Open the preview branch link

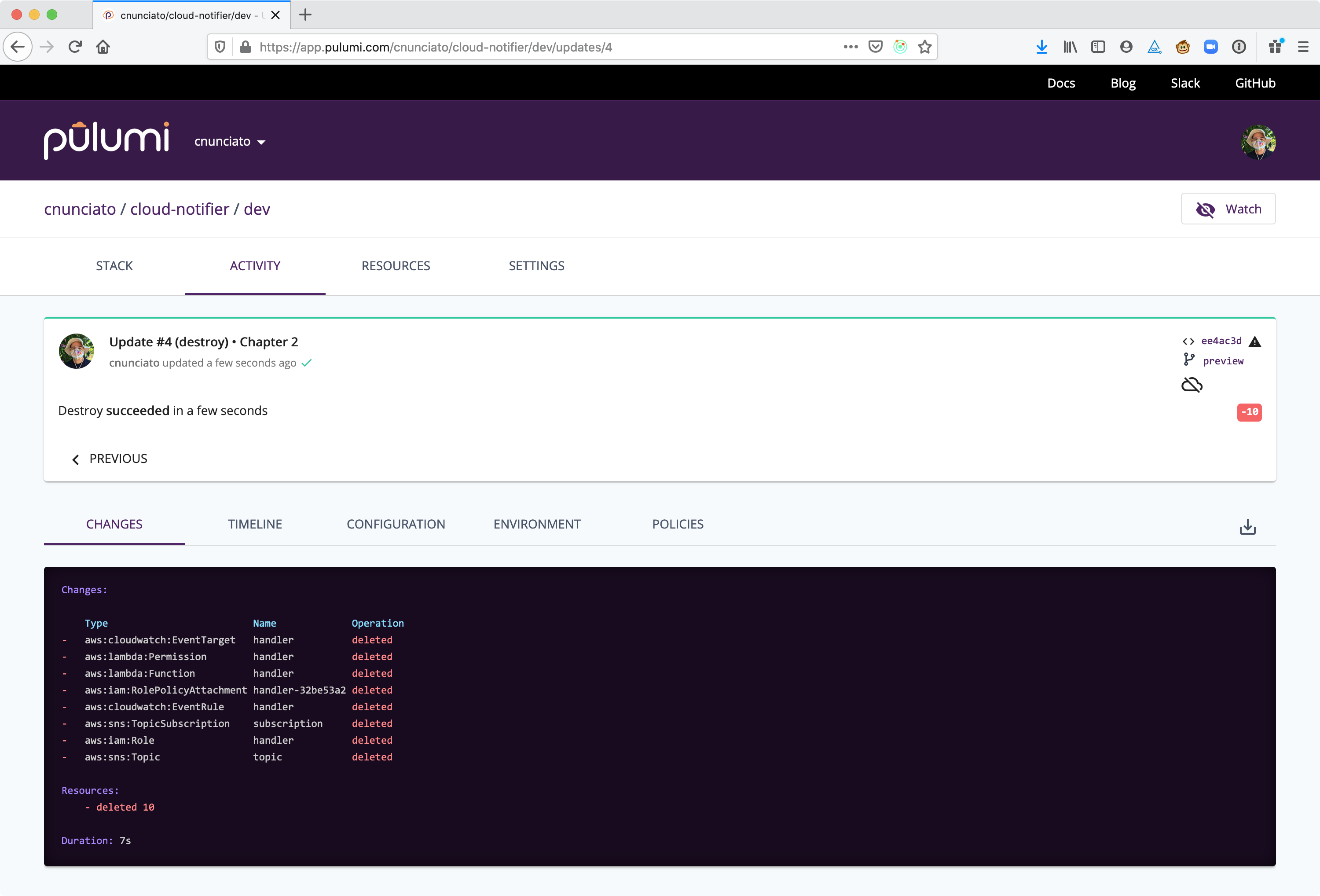point(1223,361)
